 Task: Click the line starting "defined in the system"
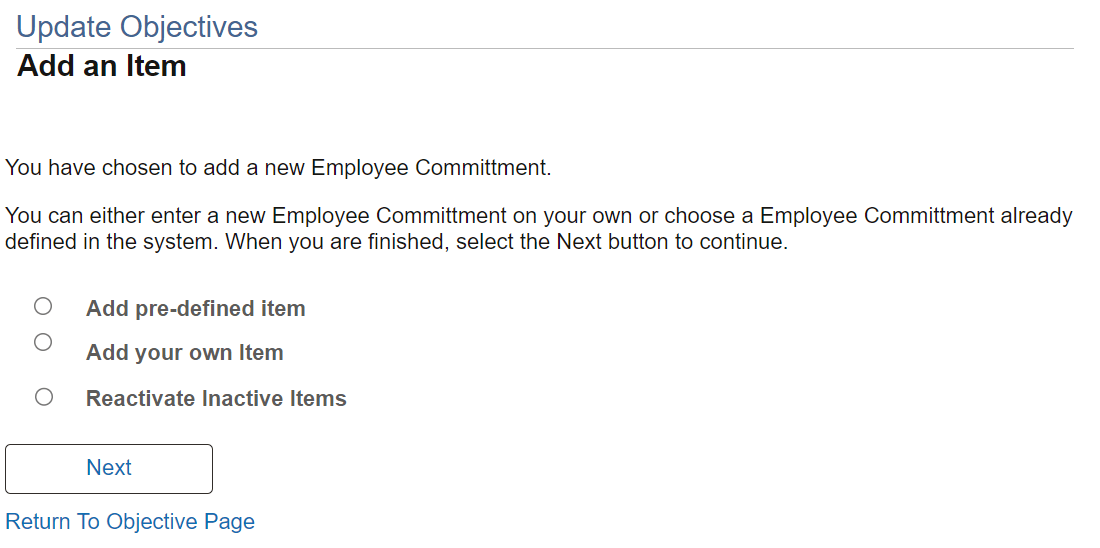tap(396, 242)
